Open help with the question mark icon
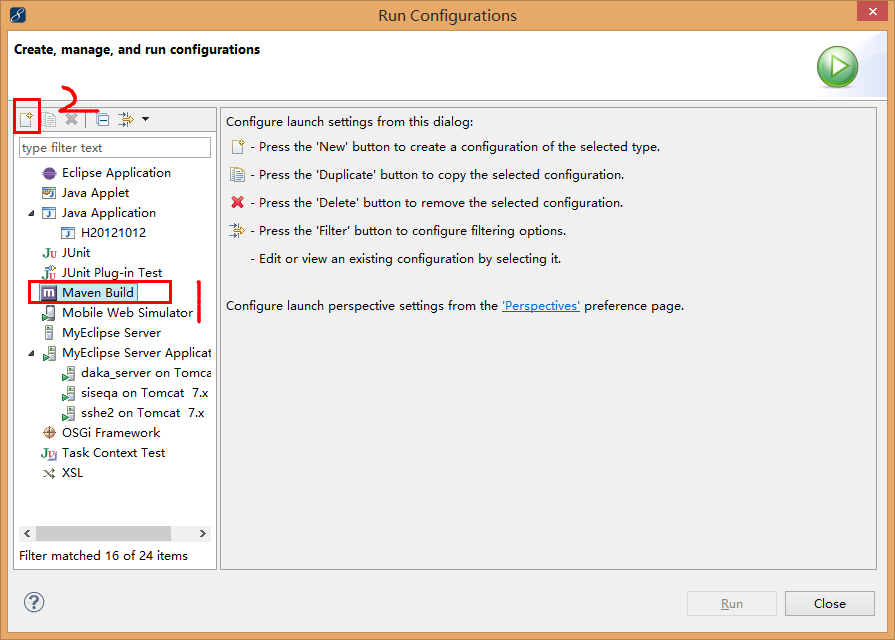The image size is (895, 640). coord(34,602)
